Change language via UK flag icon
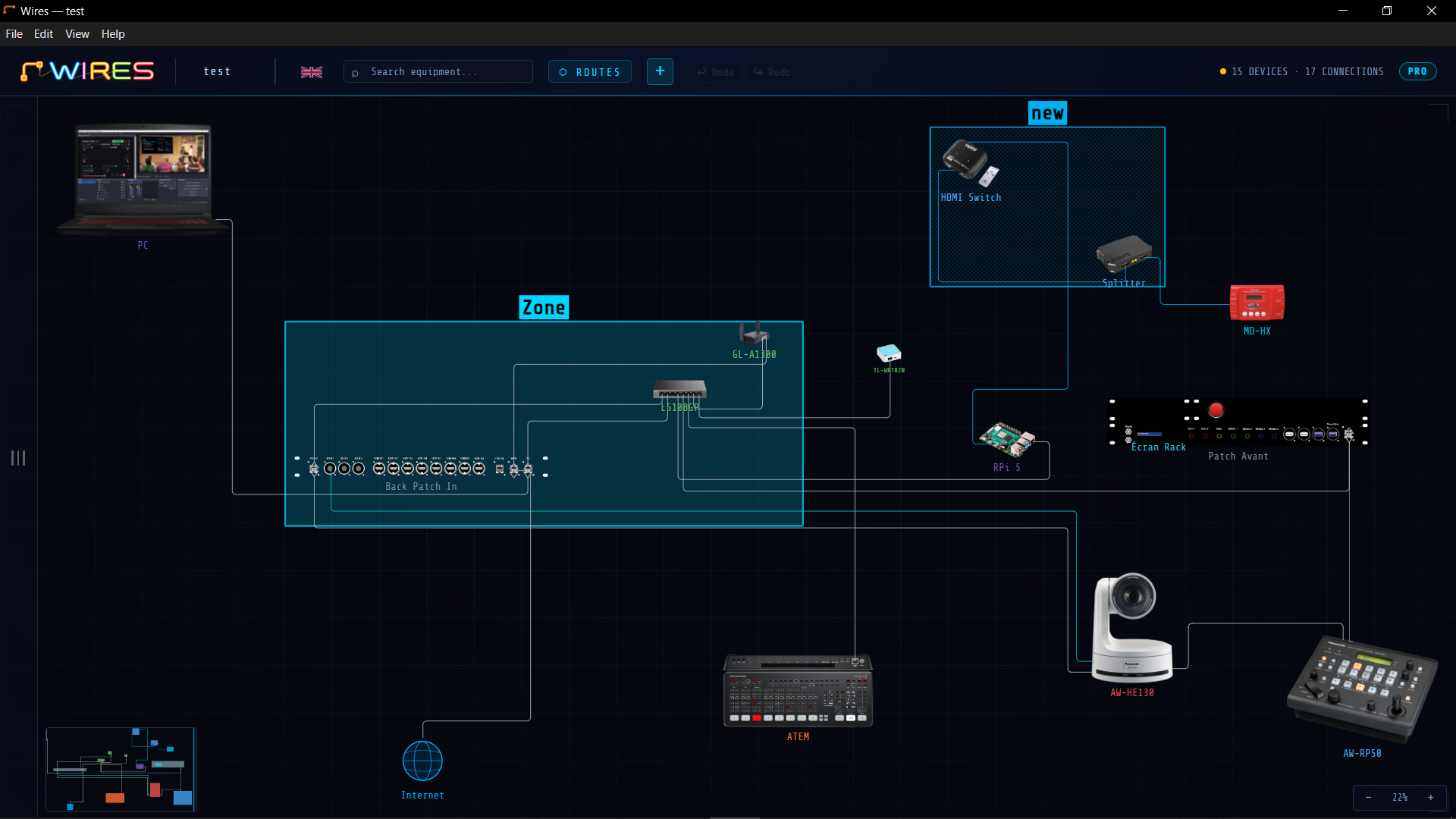The height and width of the screenshot is (819, 1456). (312, 72)
